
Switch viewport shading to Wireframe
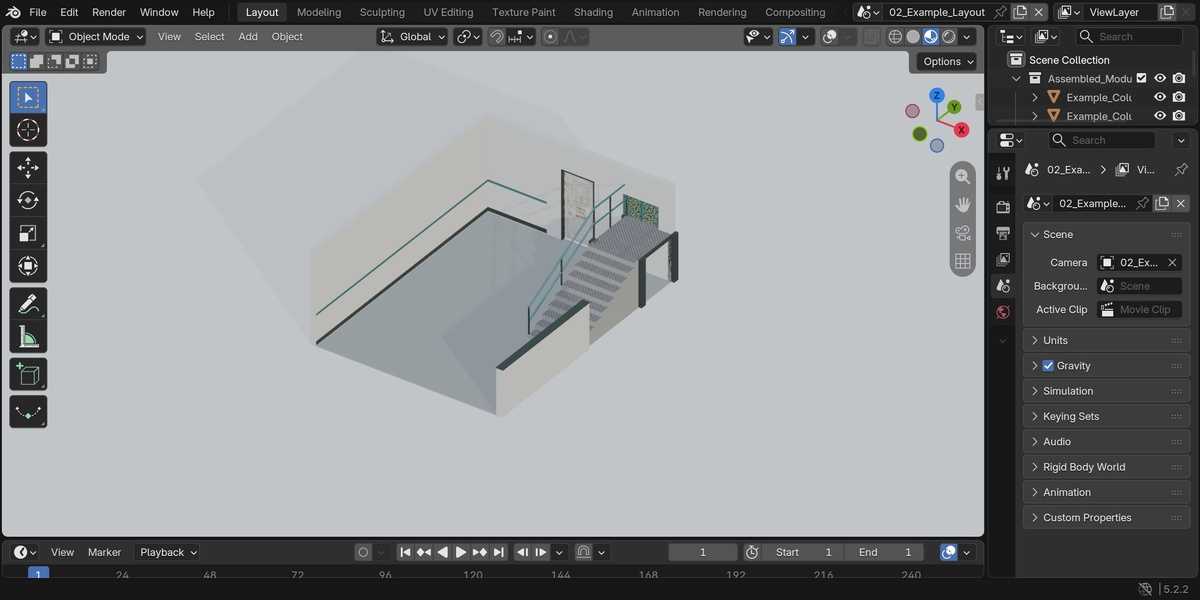(x=895, y=36)
